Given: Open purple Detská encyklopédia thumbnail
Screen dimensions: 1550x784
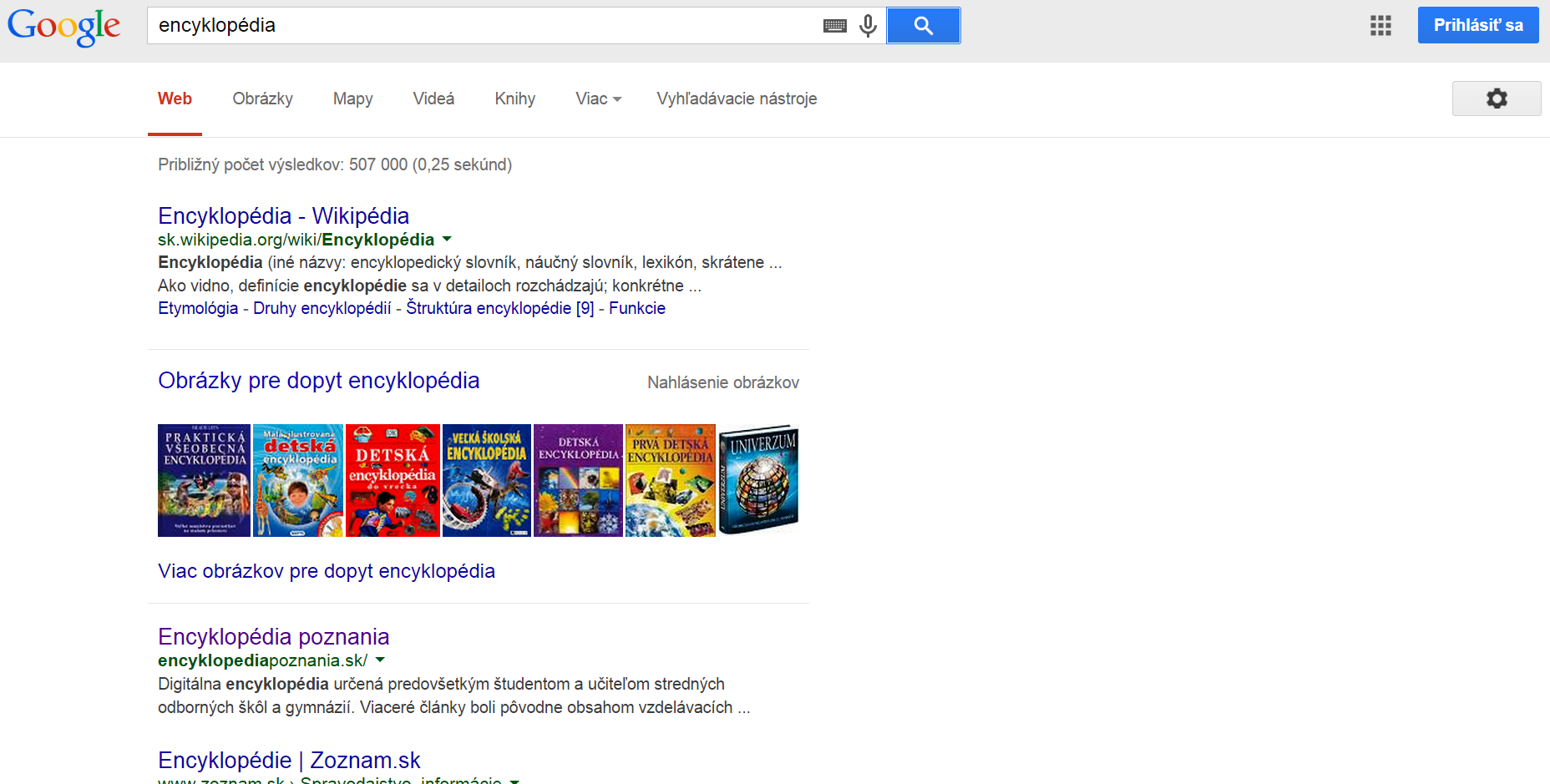Looking at the screenshot, I should pyautogui.click(x=578, y=480).
